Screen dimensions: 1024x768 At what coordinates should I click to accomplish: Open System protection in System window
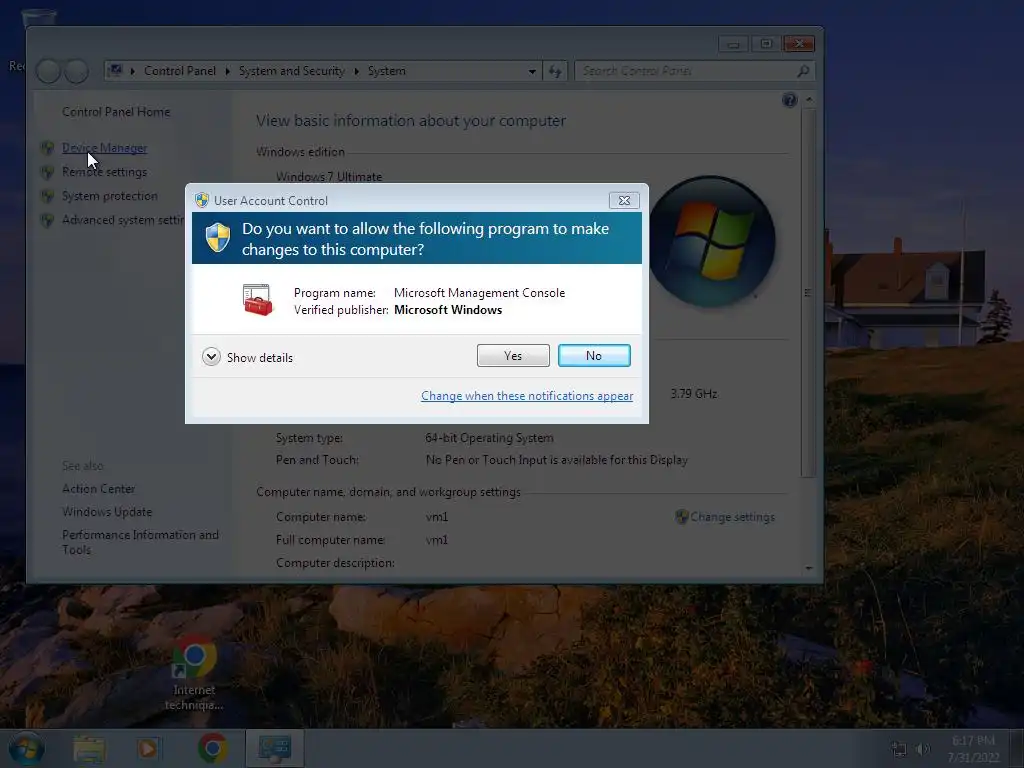pyautogui.click(x=110, y=196)
